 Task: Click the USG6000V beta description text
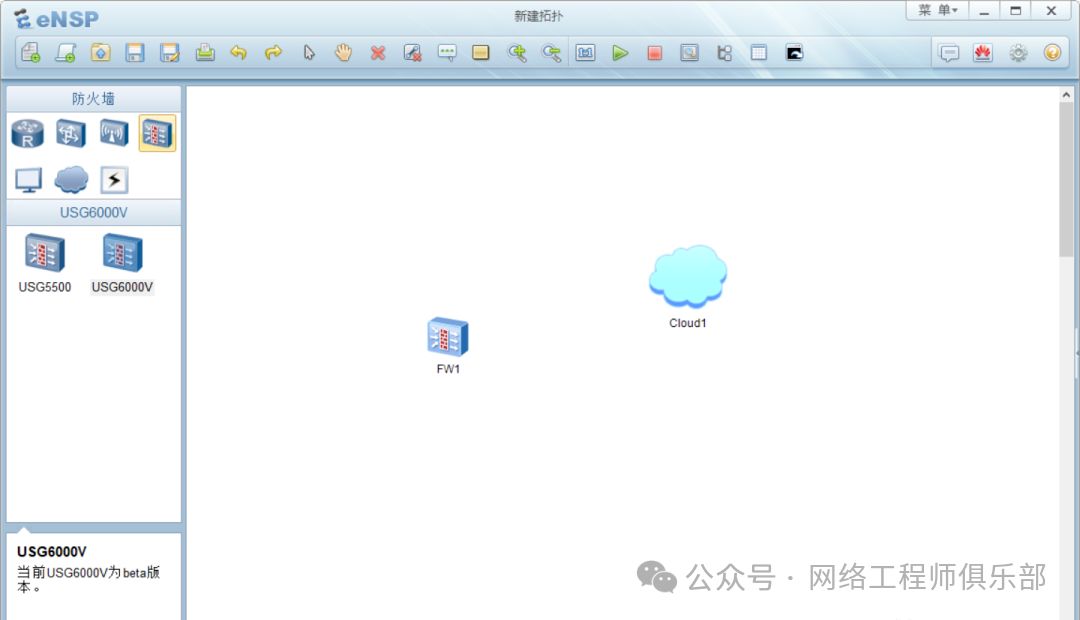point(88,579)
